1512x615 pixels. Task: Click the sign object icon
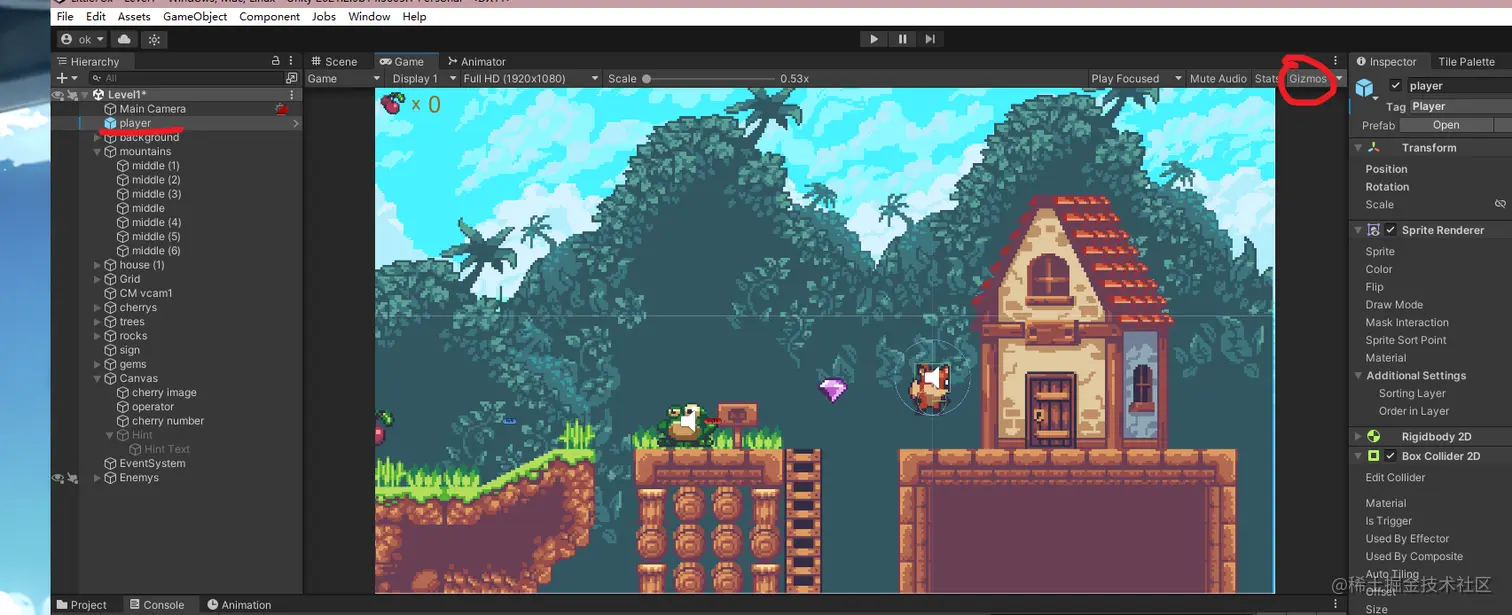[x=110, y=350]
